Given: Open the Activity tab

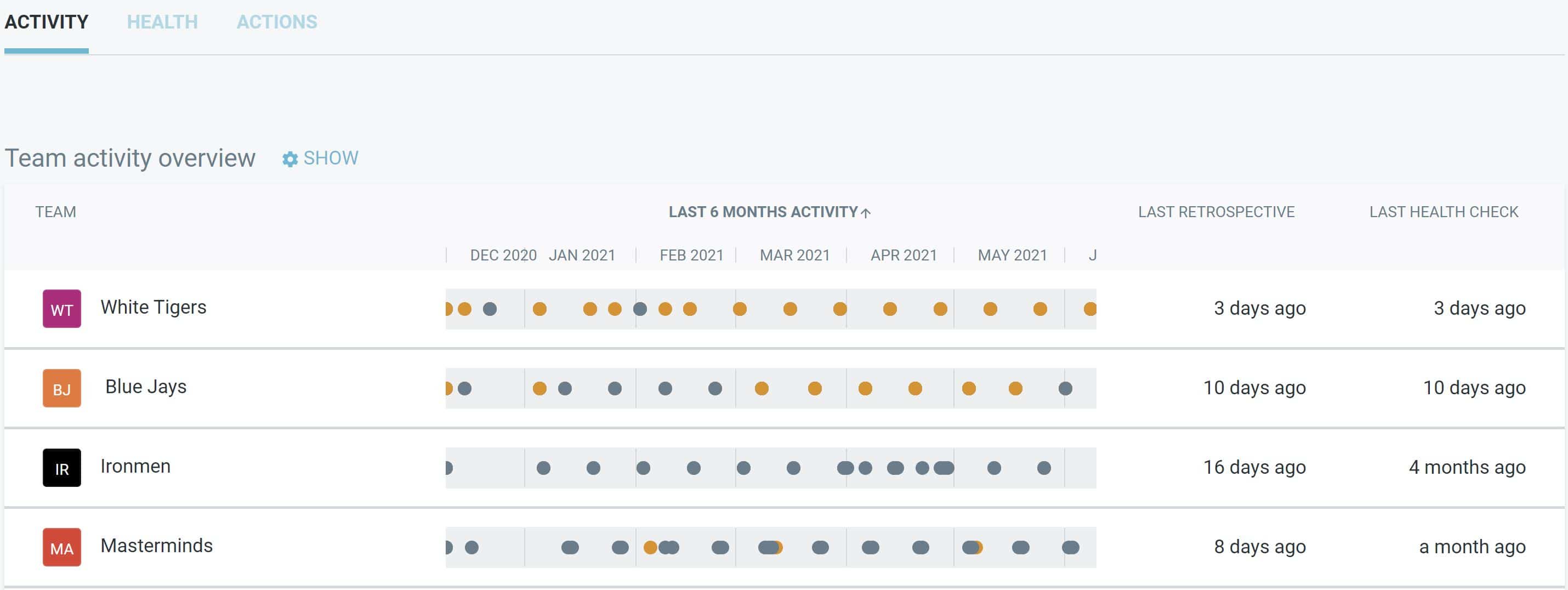Looking at the screenshot, I should point(46,22).
